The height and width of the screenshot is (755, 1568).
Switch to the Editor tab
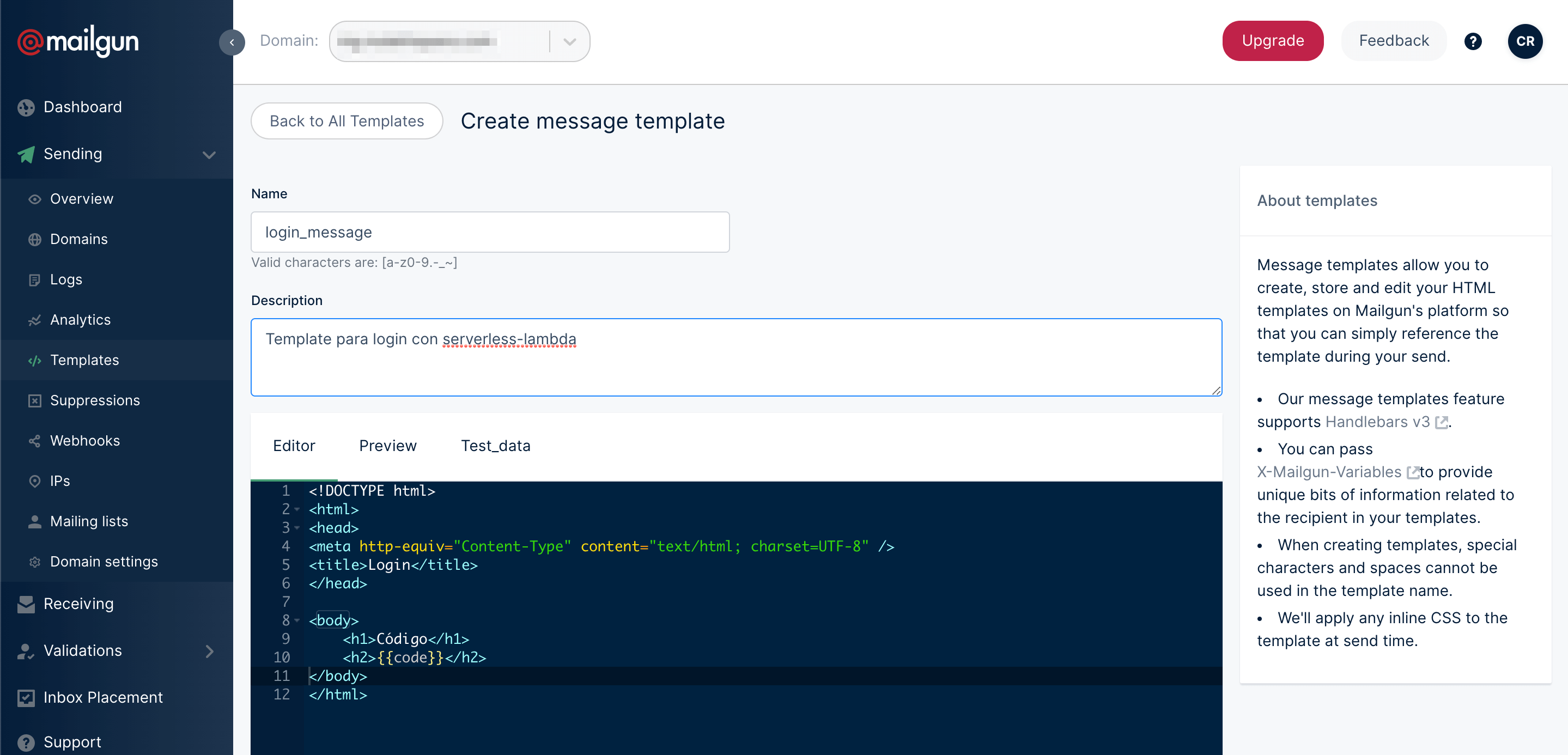(294, 446)
